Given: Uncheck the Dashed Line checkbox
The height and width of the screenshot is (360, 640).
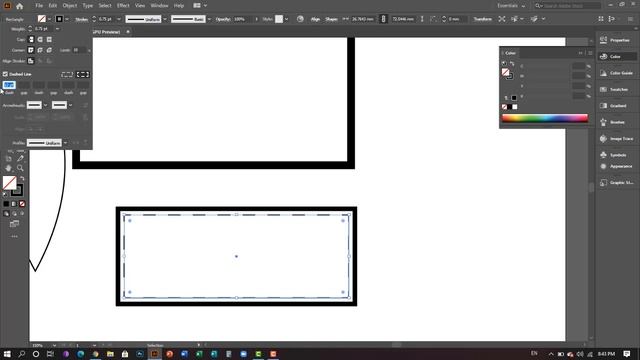Looking at the screenshot, I should click(5, 74).
